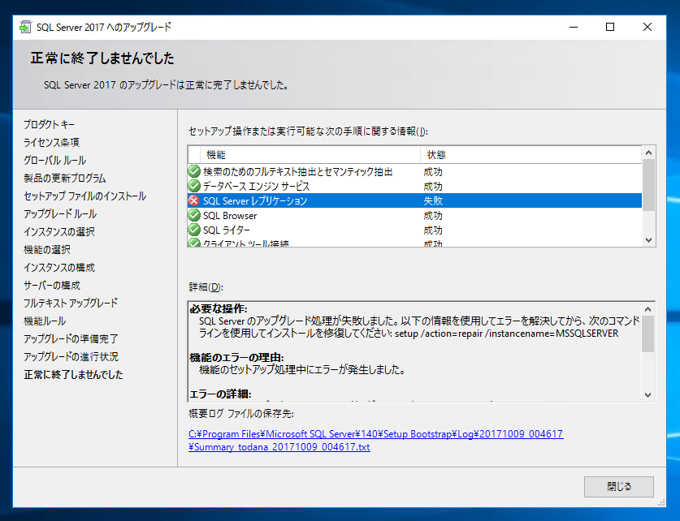This screenshot has height=521, width=680.
Task: Click the ライセンス条項 step in sidebar
Action: coord(51,142)
